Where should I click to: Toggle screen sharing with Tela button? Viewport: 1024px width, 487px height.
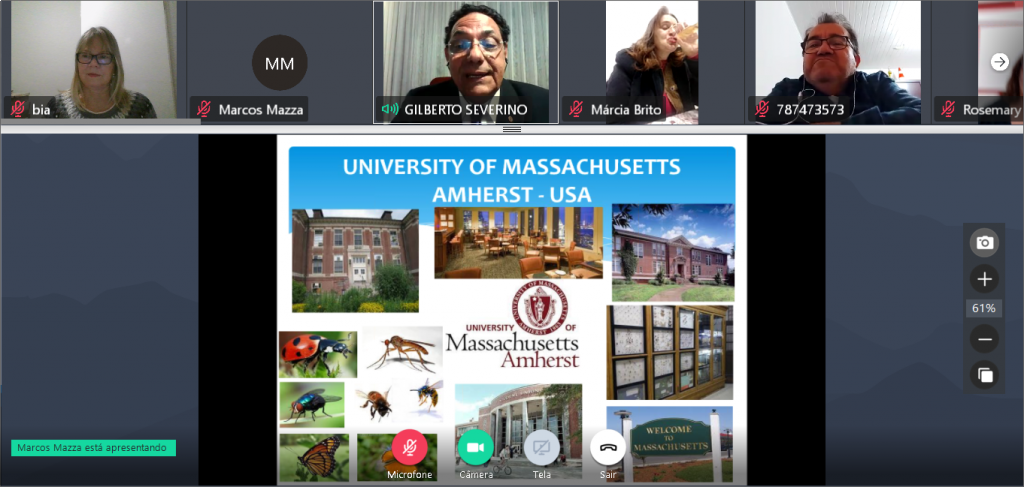click(541, 447)
